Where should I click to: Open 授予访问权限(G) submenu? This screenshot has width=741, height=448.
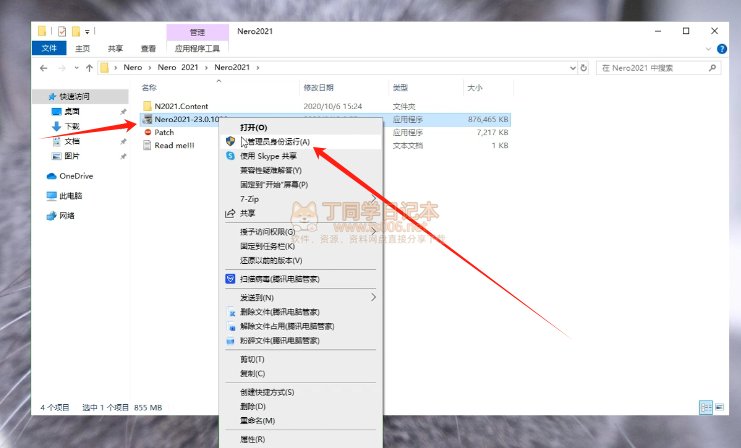point(301,232)
